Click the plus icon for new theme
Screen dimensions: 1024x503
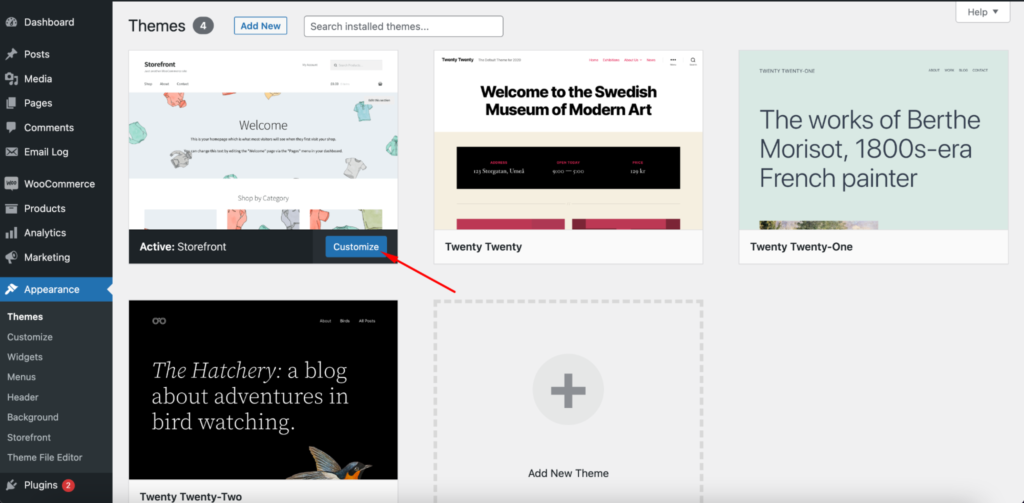[x=568, y=389]
